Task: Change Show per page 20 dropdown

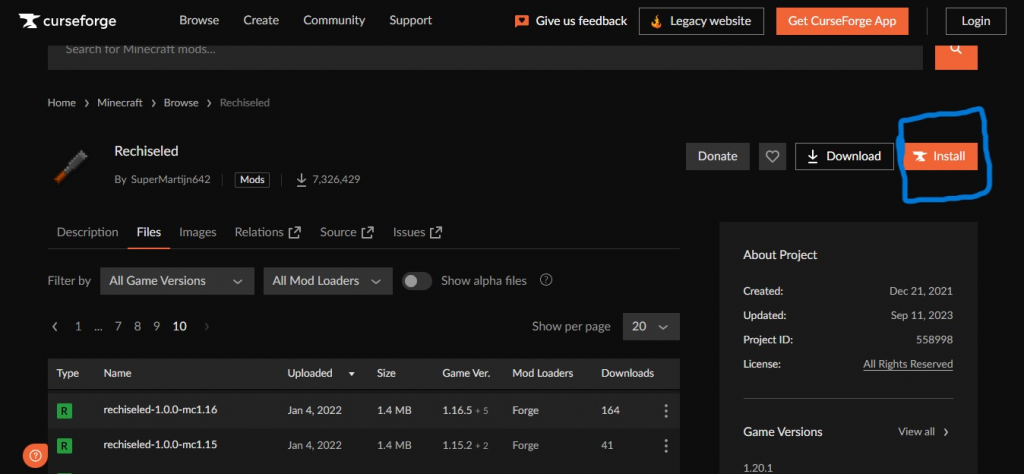Action: 651,326
